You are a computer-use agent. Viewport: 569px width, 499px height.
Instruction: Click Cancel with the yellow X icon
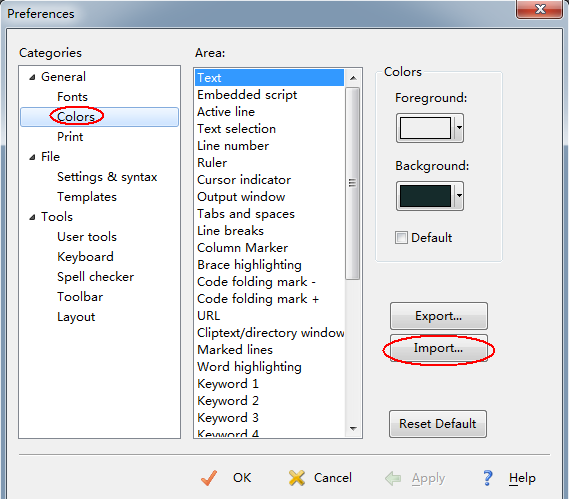click(320, 478)
